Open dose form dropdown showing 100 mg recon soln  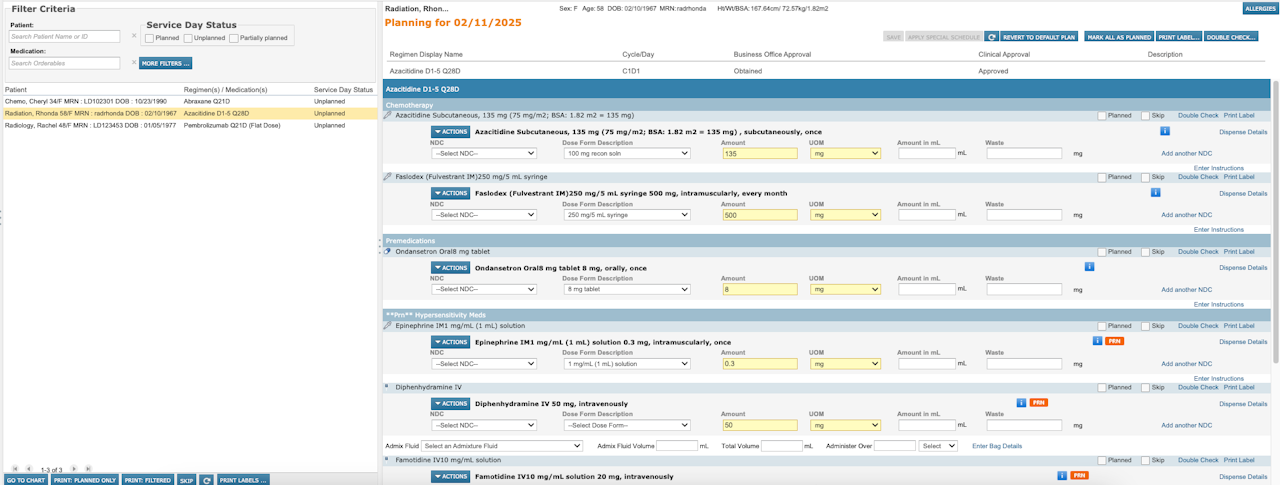(627, 154)
